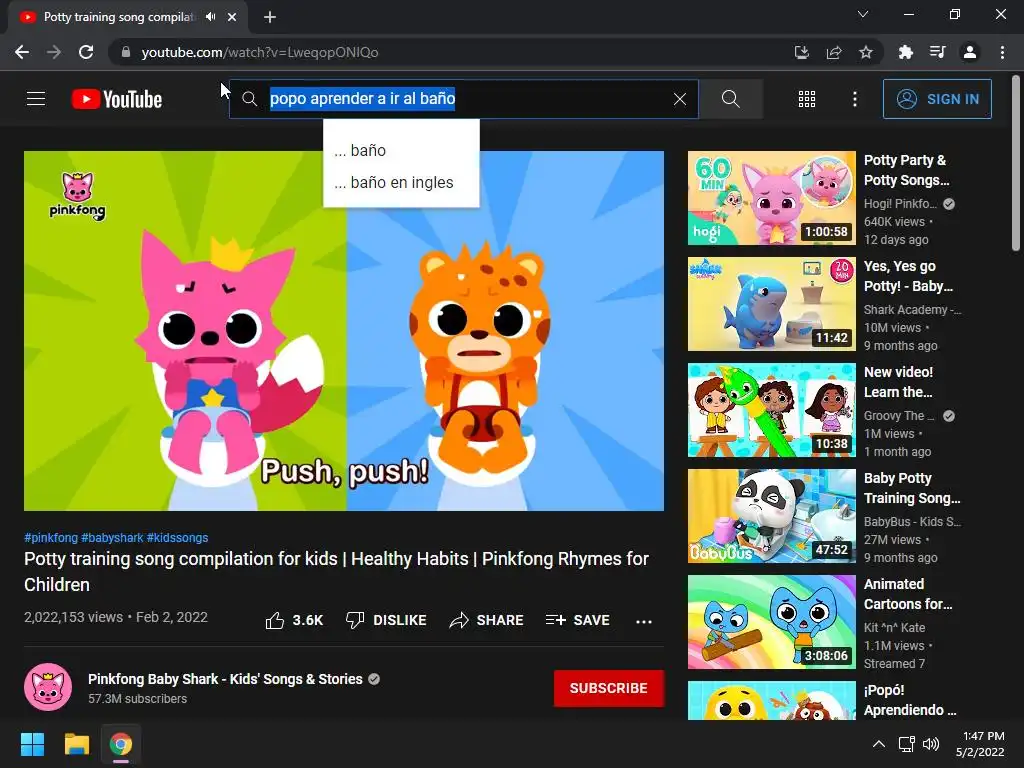Screen dimensions: 1024x768
Task: Save video to playlist with SAVE
Action: (578, 620)
